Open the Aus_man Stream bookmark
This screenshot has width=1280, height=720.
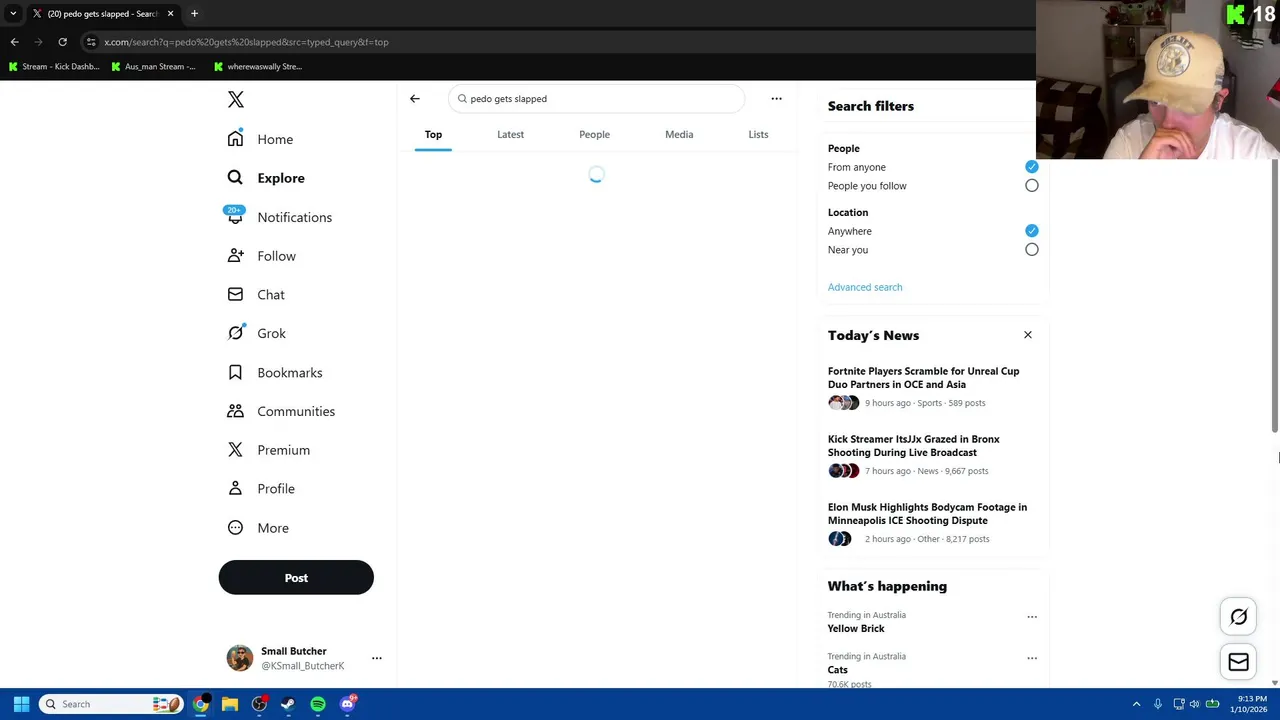154,67
